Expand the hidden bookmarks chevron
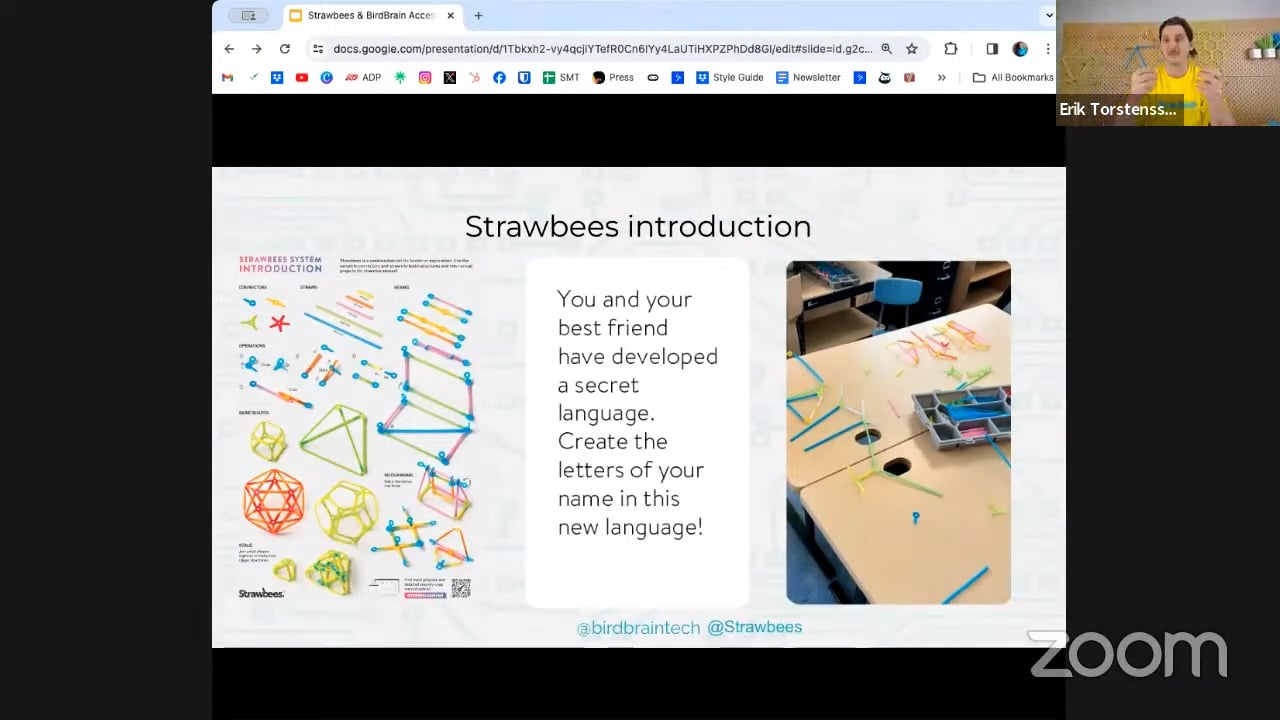Image resolution: width=1280 pixels, height=720 pixels. click(942, 77)
